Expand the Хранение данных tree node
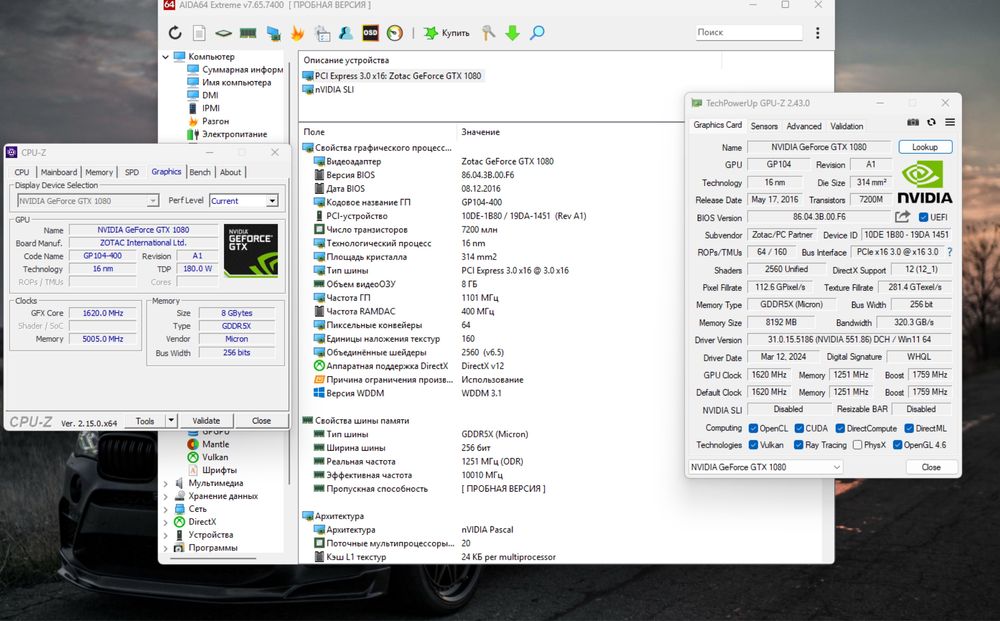1000x621 pixels. (x=166, y=496)
